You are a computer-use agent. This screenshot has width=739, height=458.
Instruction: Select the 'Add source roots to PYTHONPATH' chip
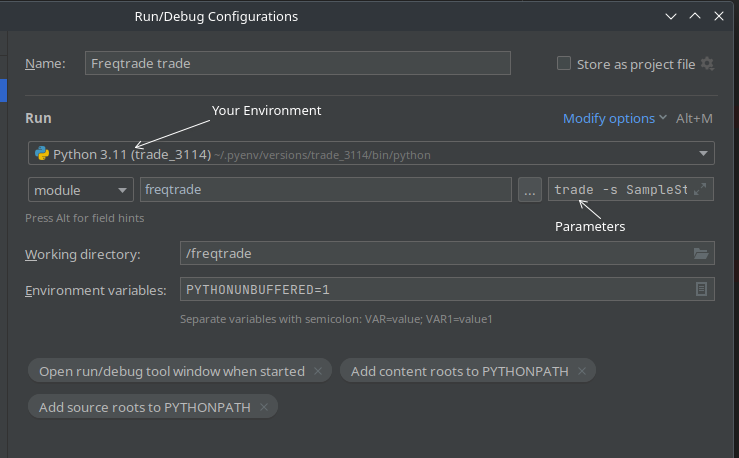pos(143,407)
